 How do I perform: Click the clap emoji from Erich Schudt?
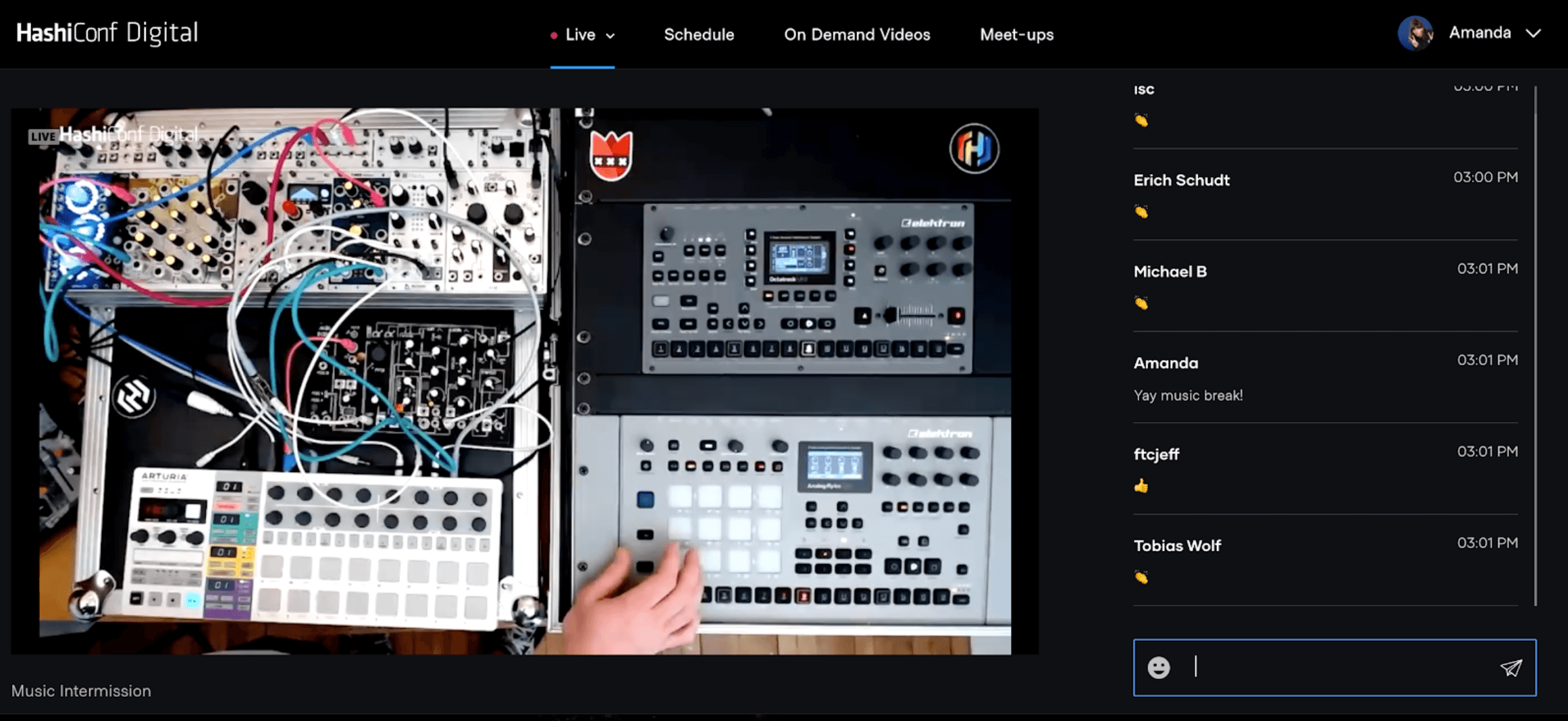click(1141, 212)
